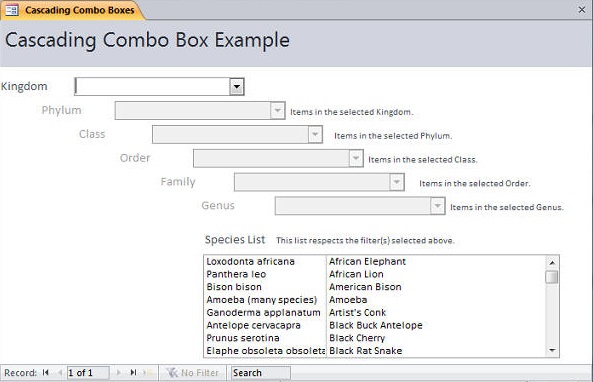Click the Cascading Combo Box Example heading
Image resolution: width=593 pixels, height=382 pixels.
(147, 40)
